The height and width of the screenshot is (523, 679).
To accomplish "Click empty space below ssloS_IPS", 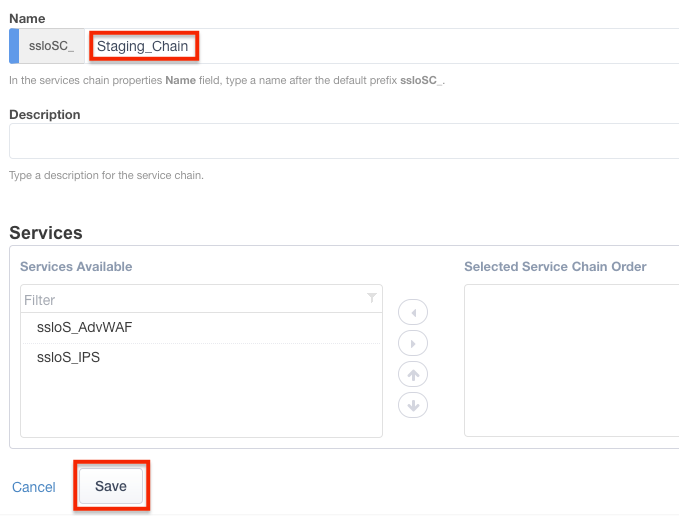I will (x=200, y=405).
